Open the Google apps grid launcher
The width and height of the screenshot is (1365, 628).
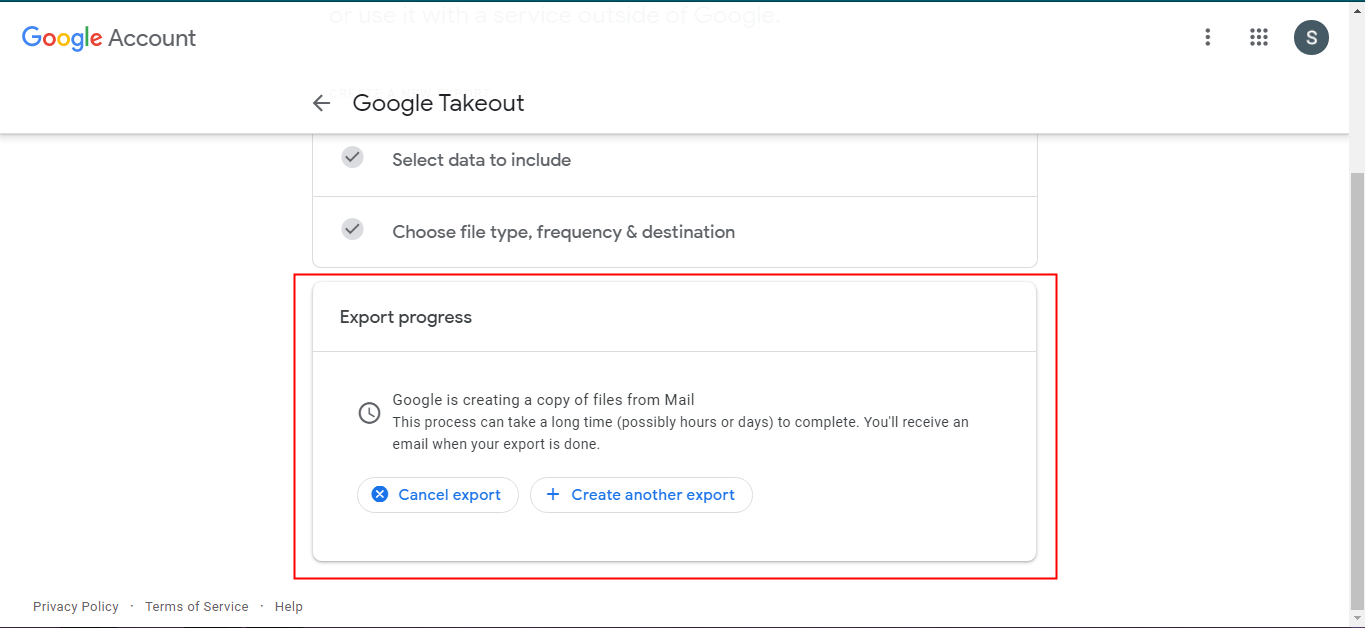(x=1259, y=38)
